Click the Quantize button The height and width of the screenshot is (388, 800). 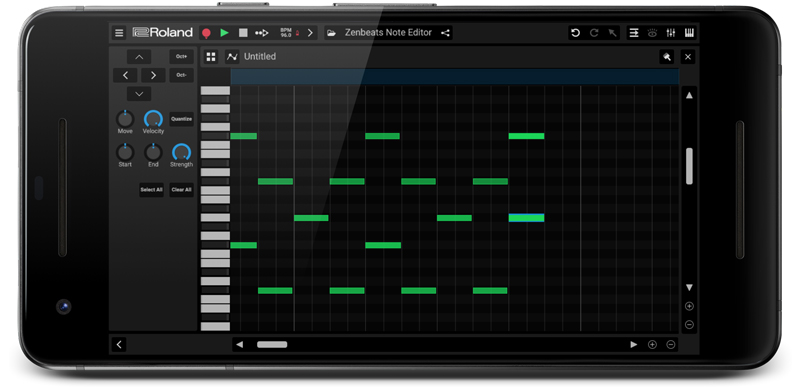coord(182,119)
